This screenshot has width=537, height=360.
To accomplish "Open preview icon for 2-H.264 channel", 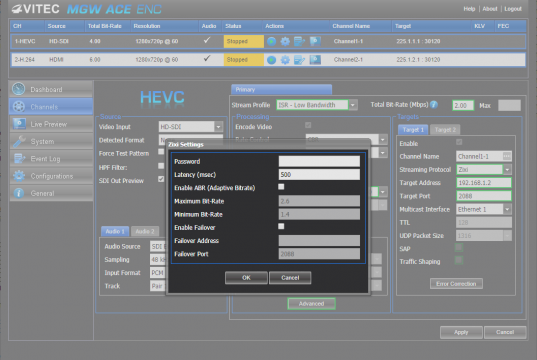I will (x=315, y=60).
